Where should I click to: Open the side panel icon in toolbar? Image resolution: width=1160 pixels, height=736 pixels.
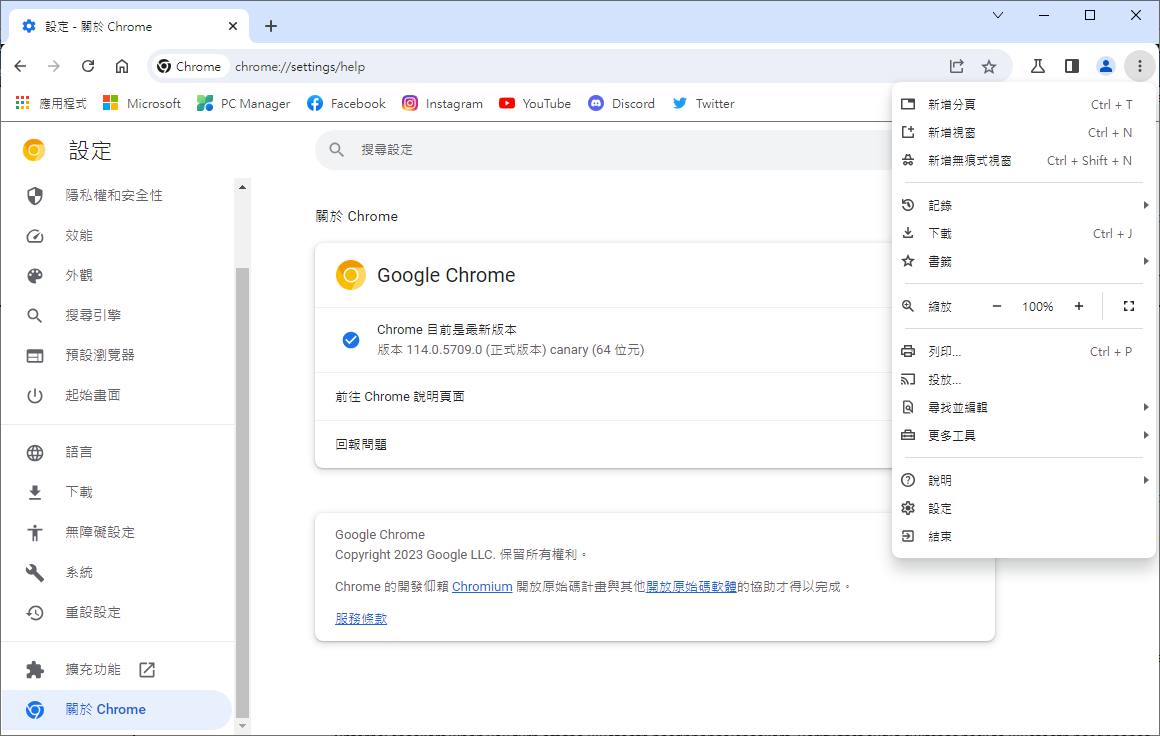[1071, 67]
